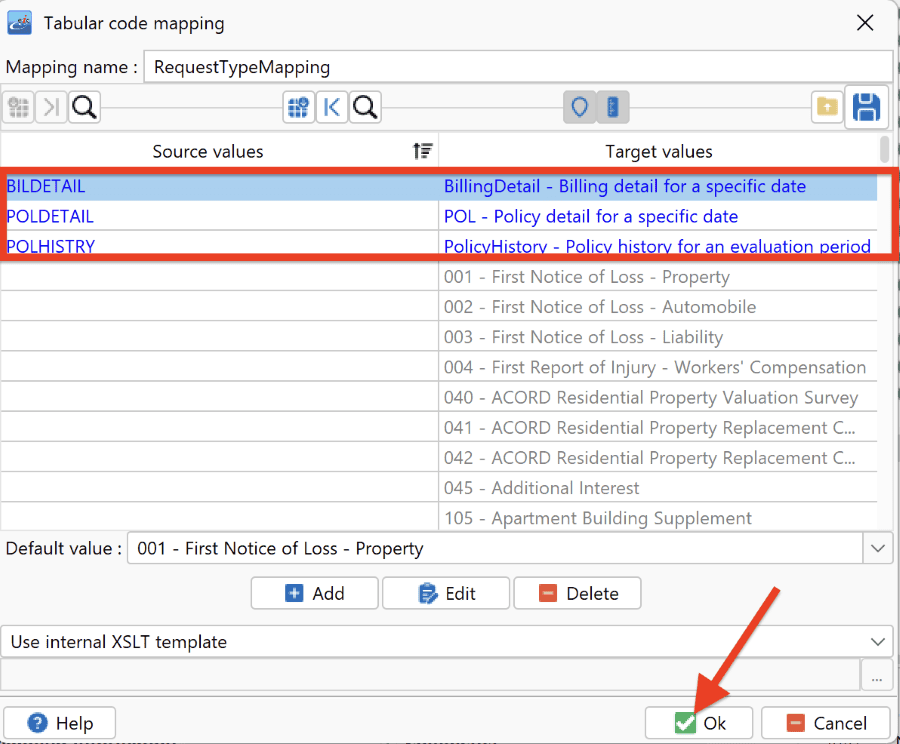Image resolution: width=900 pixels, height=744 pixels.
Task: Click the Cancel button
Action: [x=826, y=723]
